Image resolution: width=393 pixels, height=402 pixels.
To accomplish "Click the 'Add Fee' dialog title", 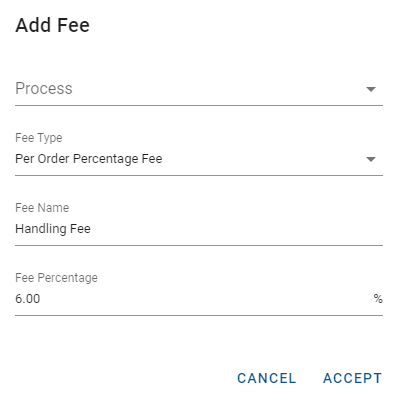I will [x=52, y=25].
